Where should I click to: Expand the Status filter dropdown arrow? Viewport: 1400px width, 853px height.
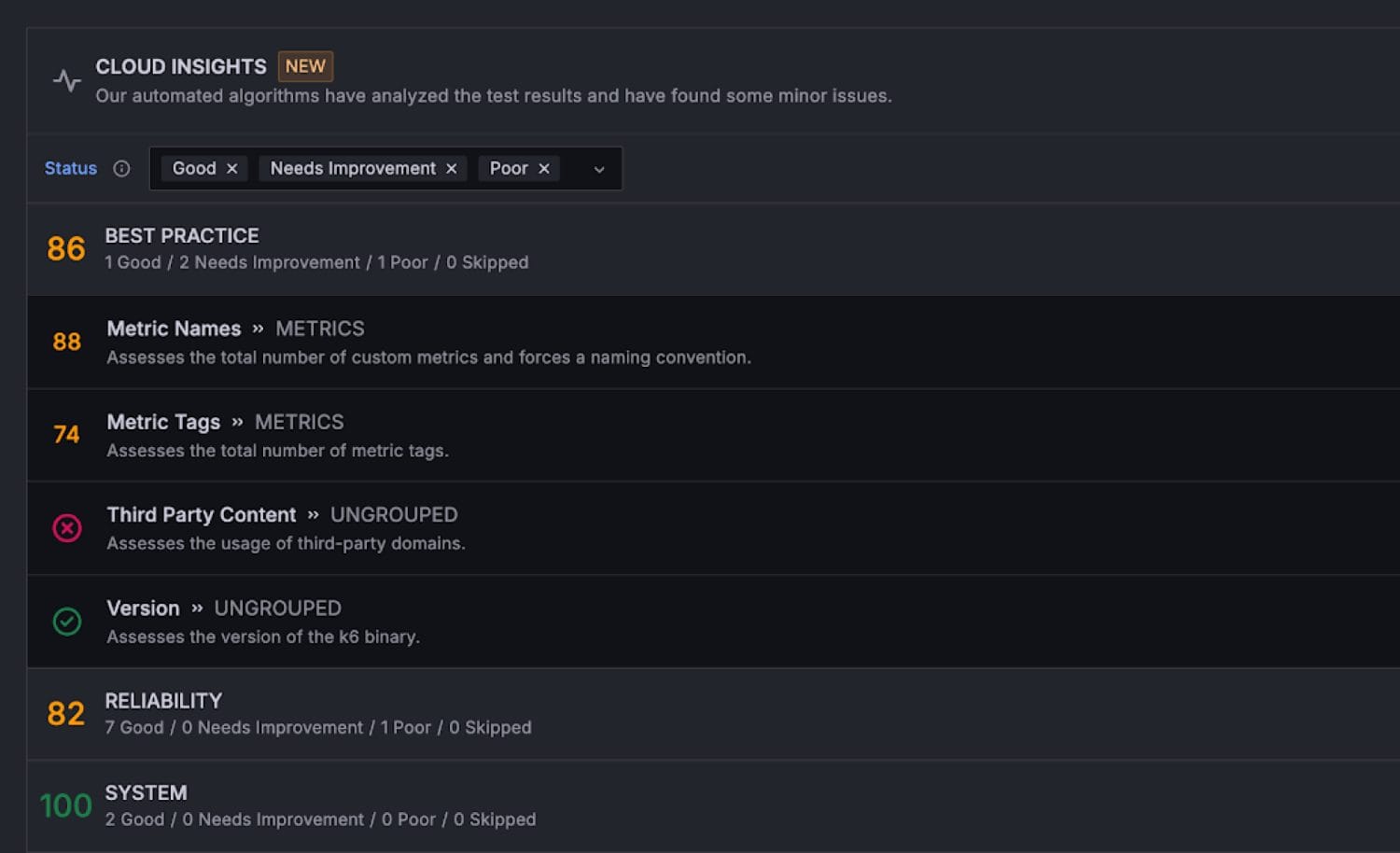pyautogui.click(x=599, y=169)
